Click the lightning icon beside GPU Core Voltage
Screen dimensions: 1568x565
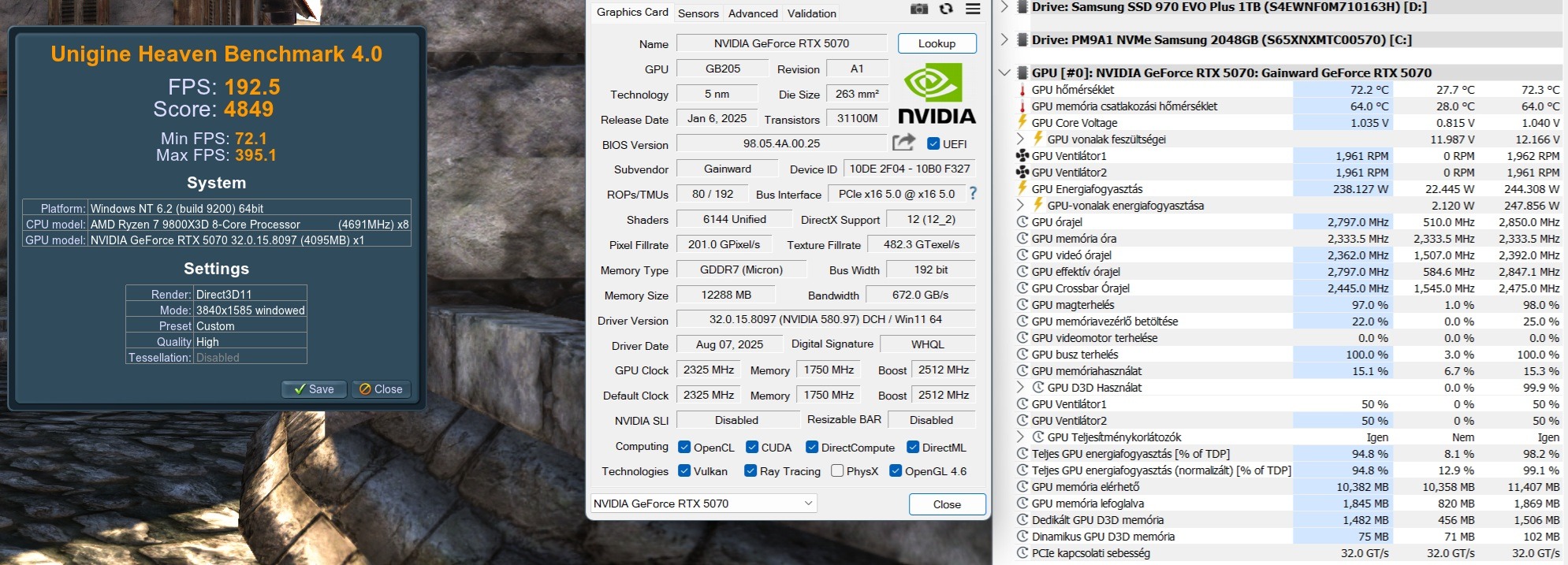coord(1022,123)
